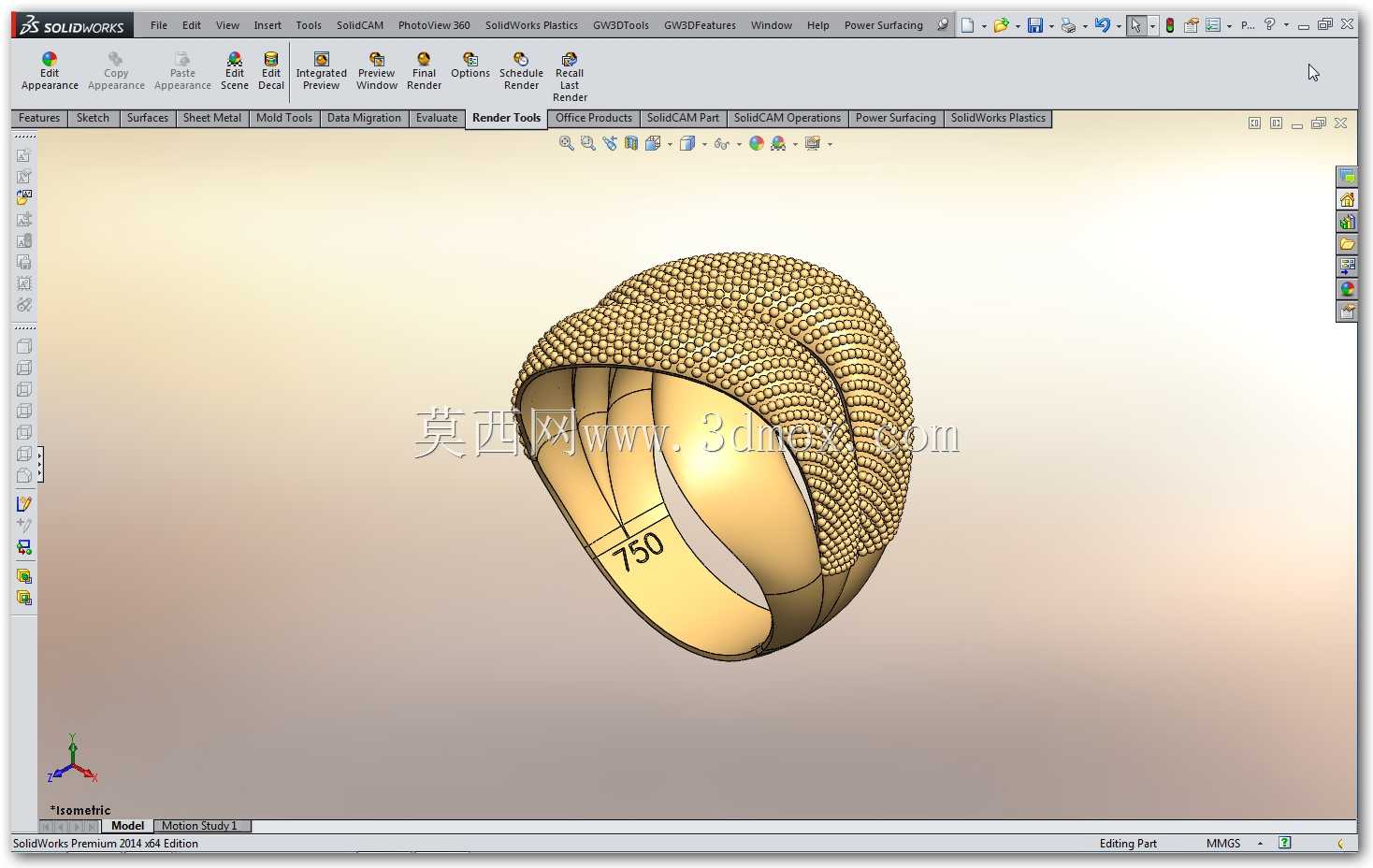
Task: Expand the Display Style dropdown arrow
Action: pyautogui.click(x=704, y=144)
